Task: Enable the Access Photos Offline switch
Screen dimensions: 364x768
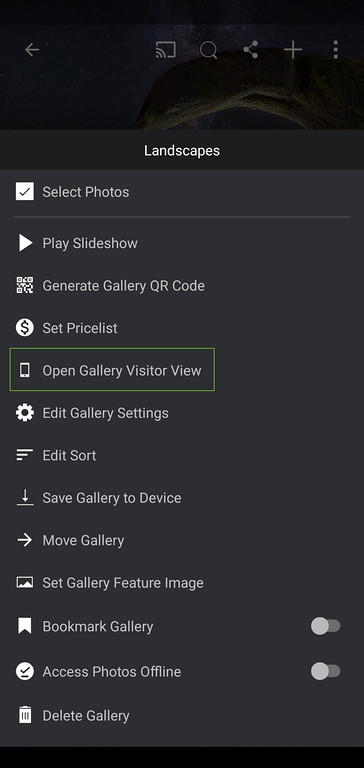Action: pyautogui.click(x=326, y=671)
